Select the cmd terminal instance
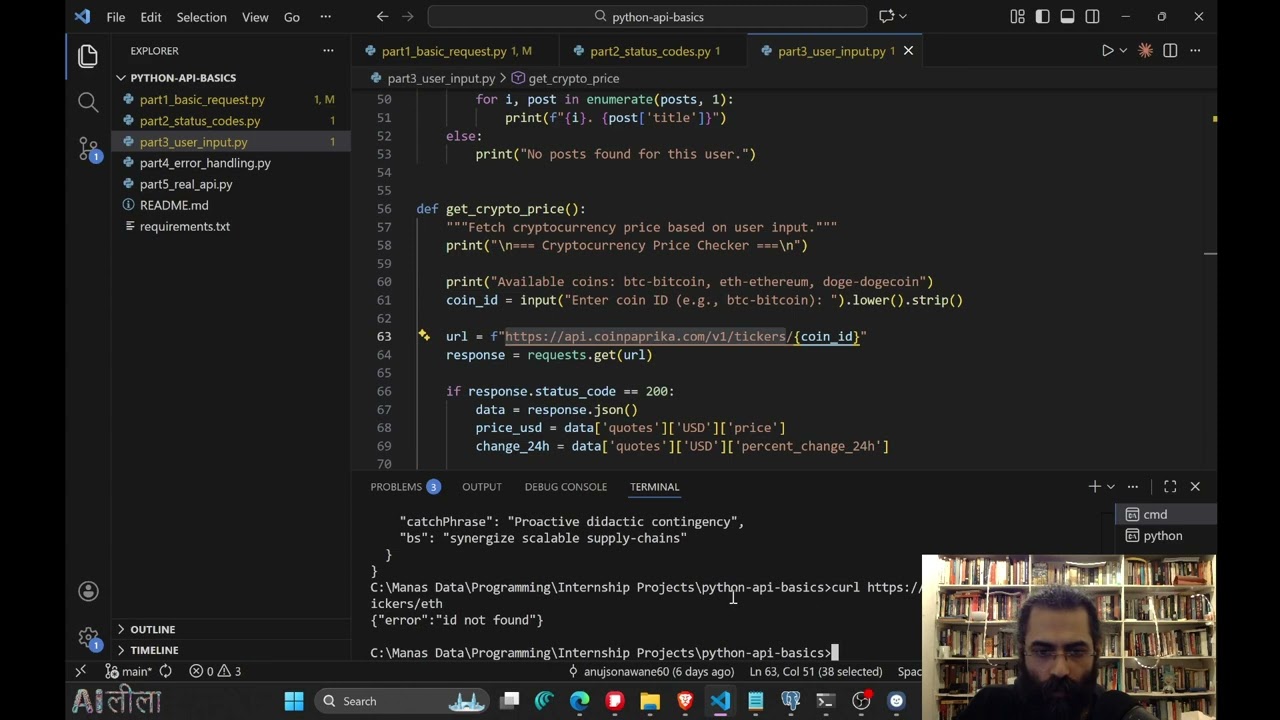 (1166, 514)
